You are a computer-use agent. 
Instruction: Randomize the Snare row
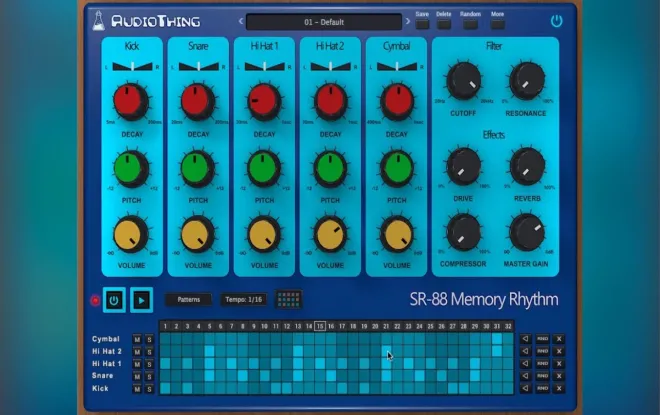[x=543, y=376]
